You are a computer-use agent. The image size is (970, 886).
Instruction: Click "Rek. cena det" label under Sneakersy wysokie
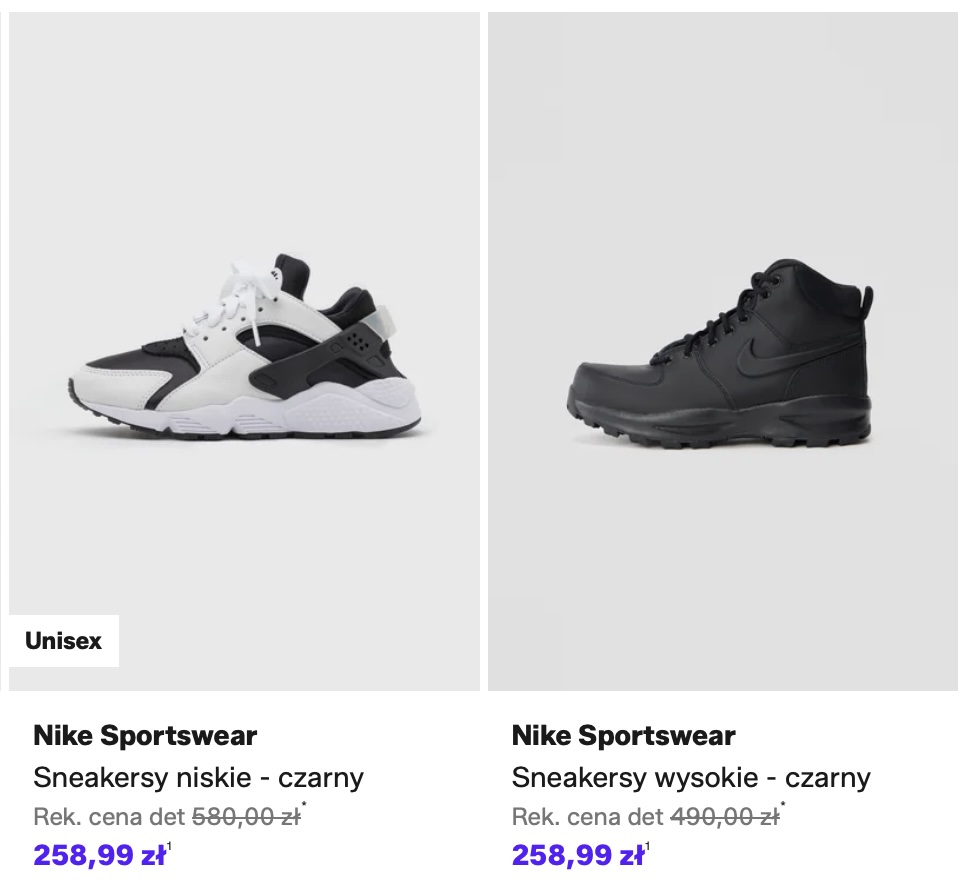point(587,817)
